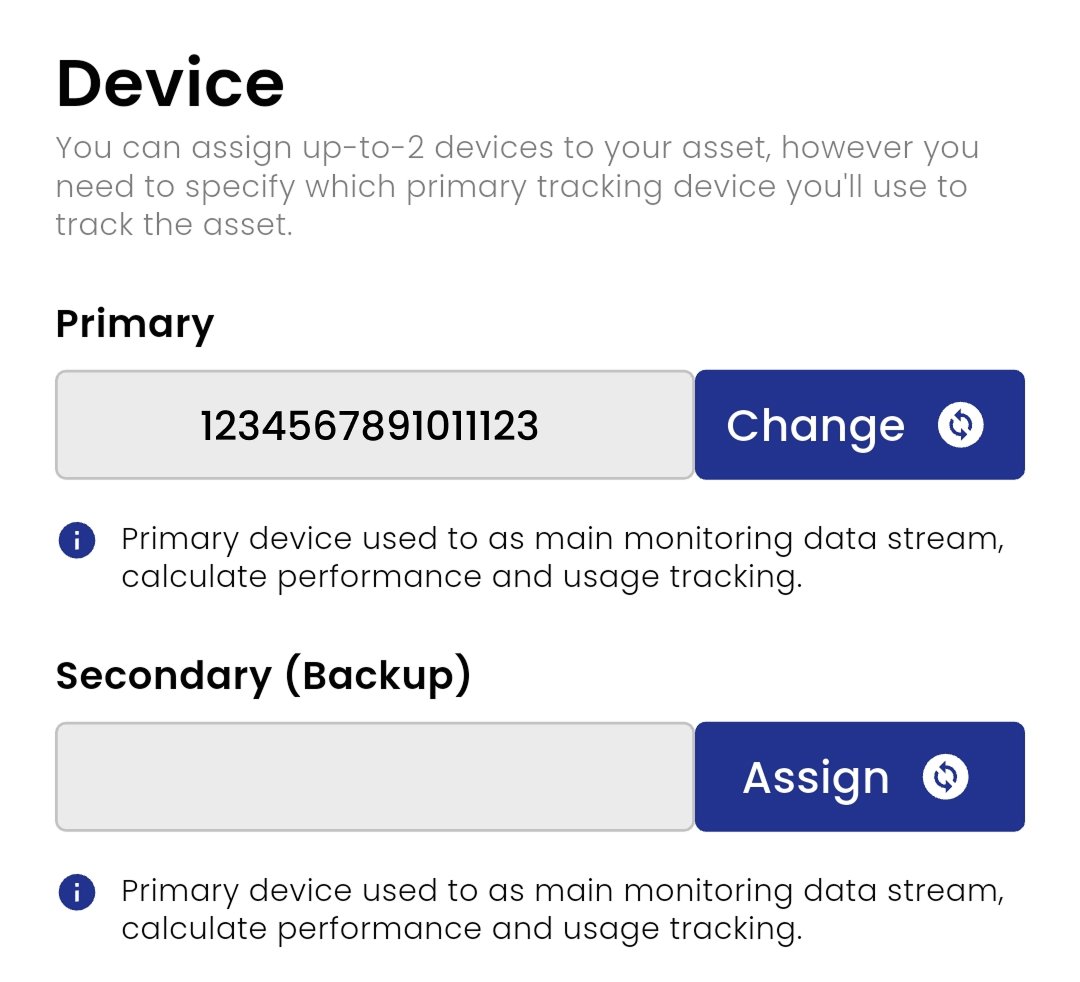Select the circular arrows icon beside Change
Screen dimensions: 1080x982
click(x=961, y=424)
